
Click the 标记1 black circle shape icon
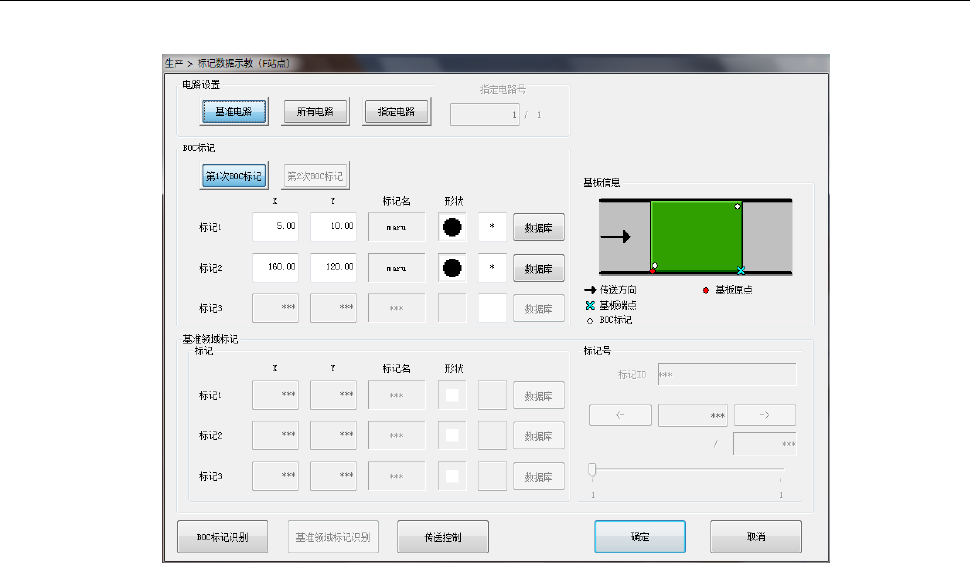[452, 227]
